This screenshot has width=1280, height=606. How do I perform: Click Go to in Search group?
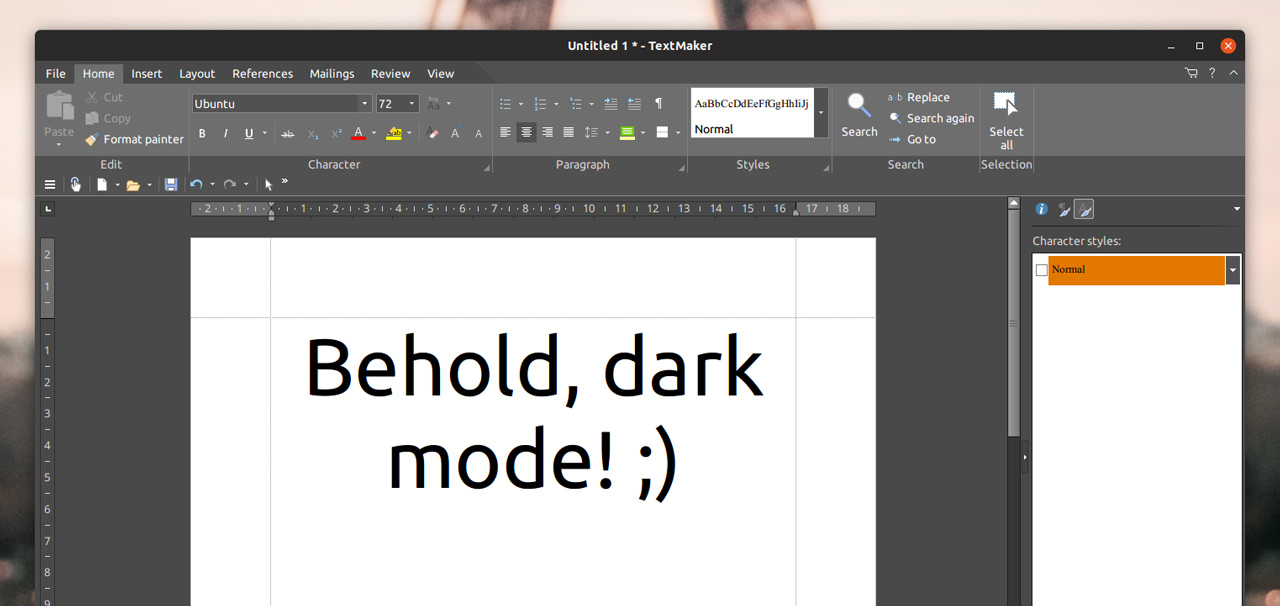(912, 139)
